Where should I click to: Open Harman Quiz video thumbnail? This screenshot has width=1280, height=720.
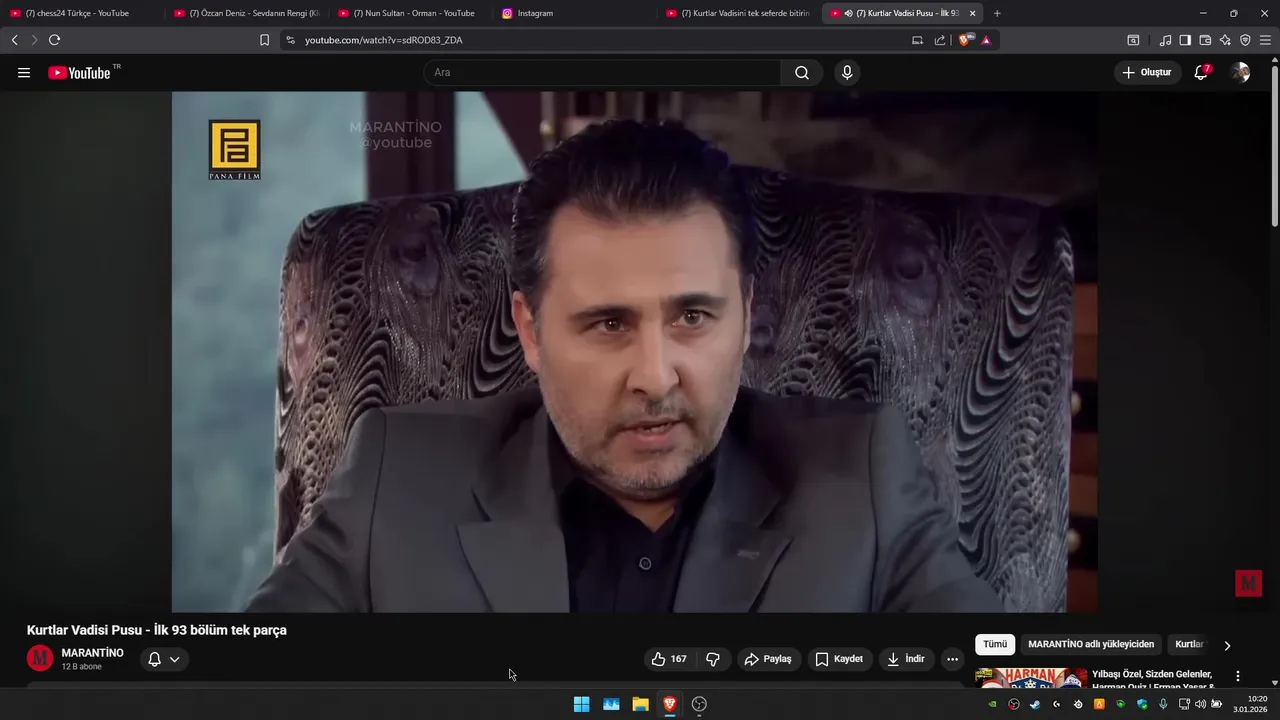coord(1031,678)
